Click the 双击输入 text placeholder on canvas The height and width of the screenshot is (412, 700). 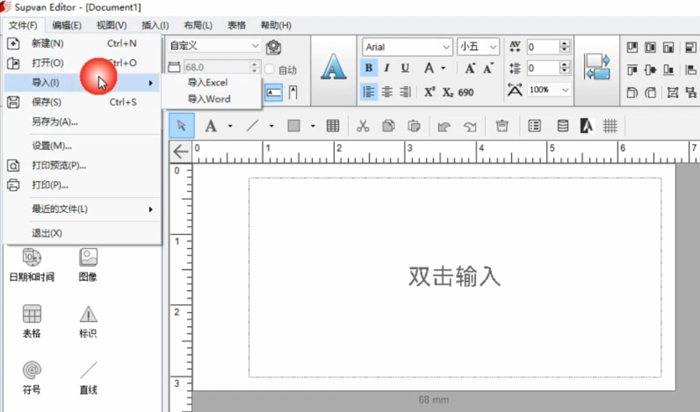[x=454, y=276]
